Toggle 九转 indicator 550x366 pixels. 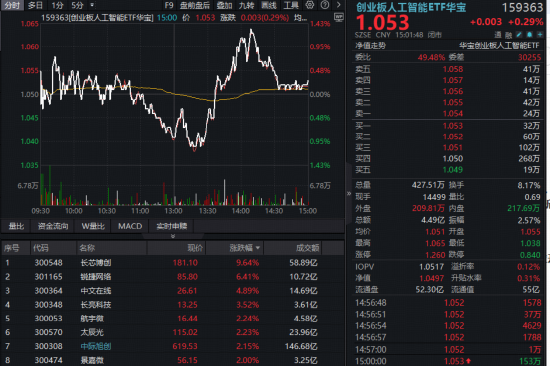(x=246, y=5)
